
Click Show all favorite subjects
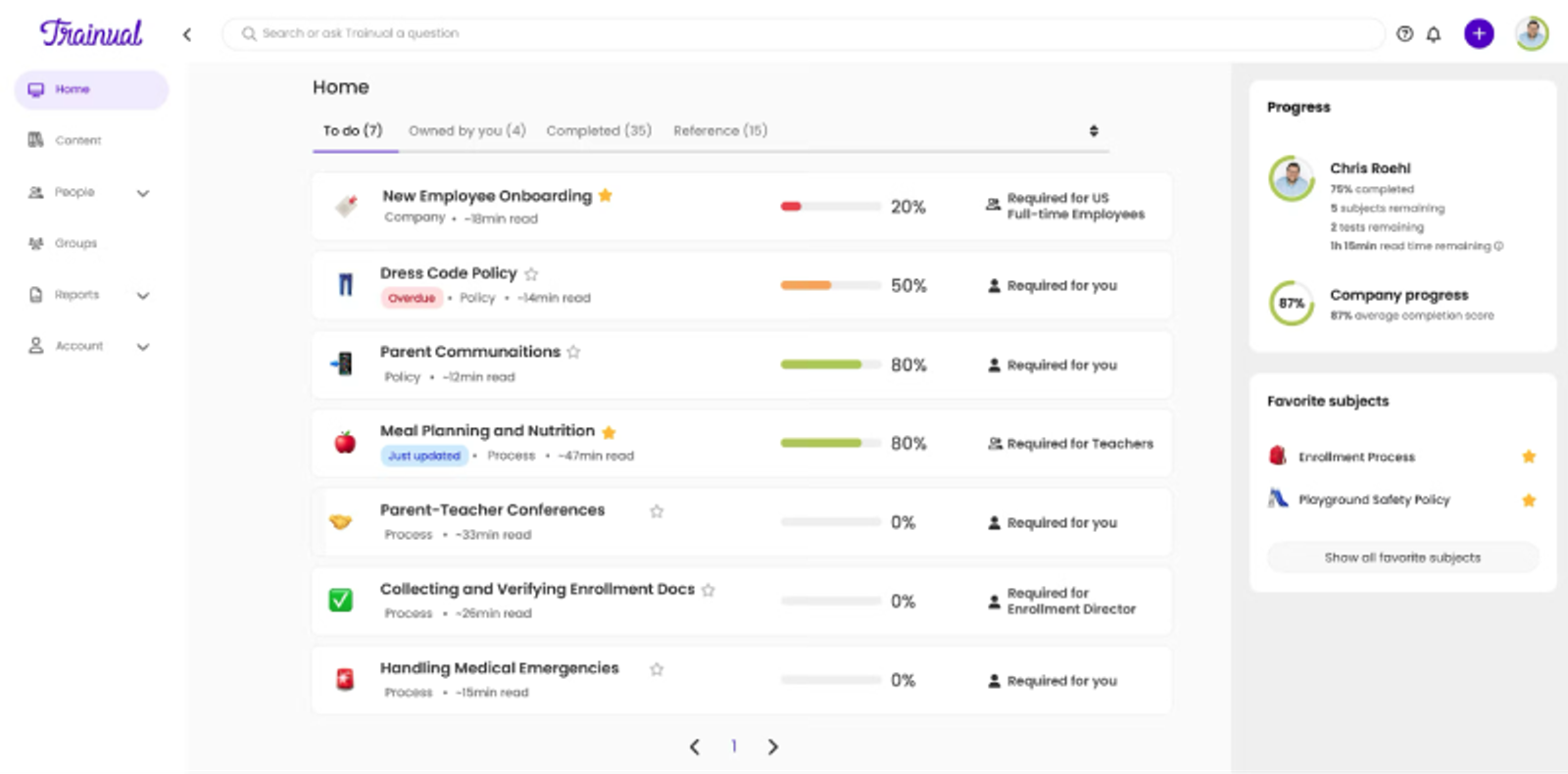pyautogui.click(x=1402, y=557)
